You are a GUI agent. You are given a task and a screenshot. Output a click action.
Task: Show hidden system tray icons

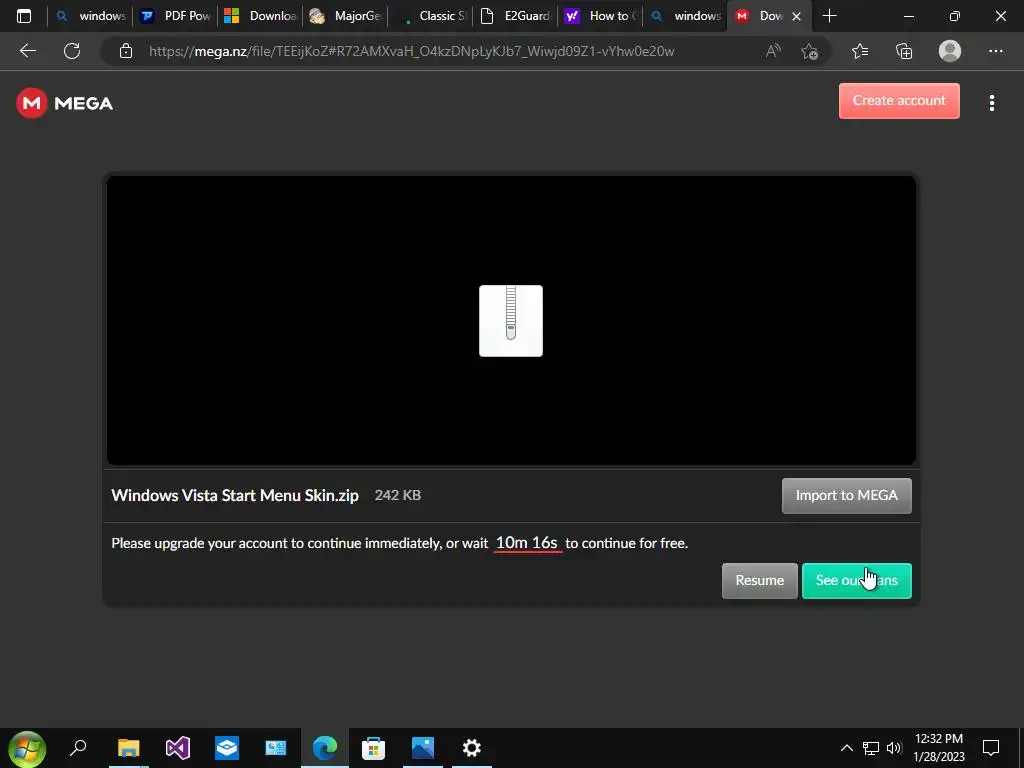point(846,748)
